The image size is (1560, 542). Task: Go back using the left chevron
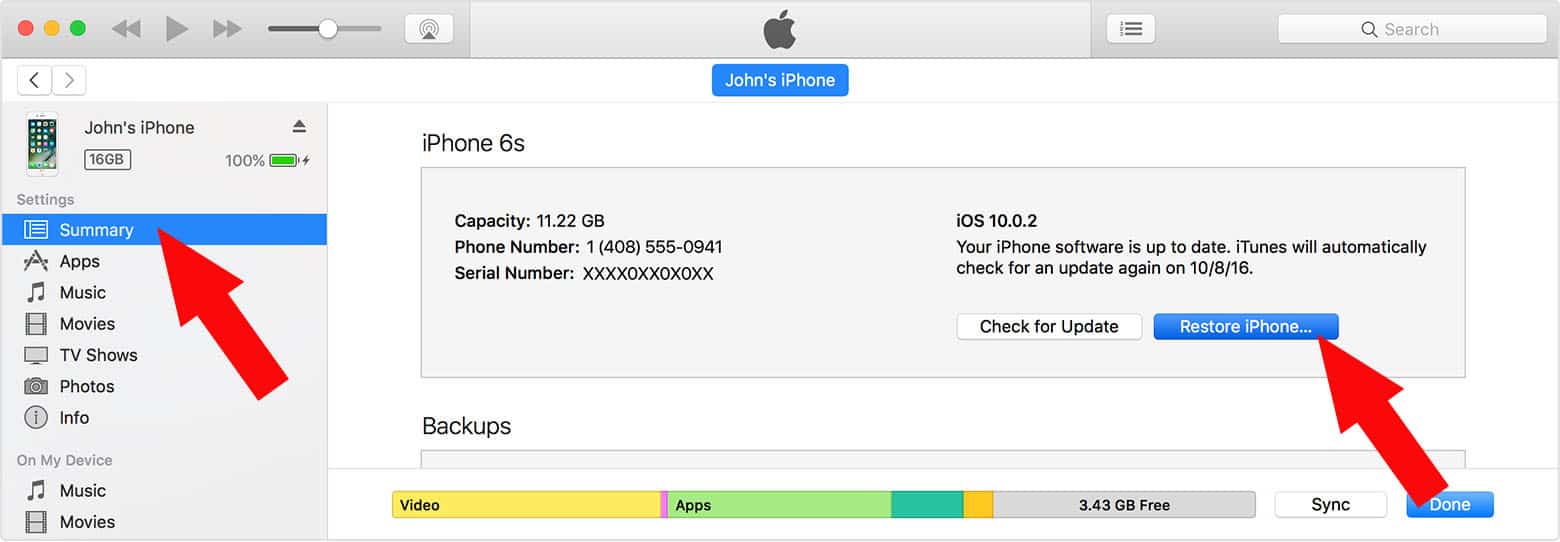coord(35,81)
